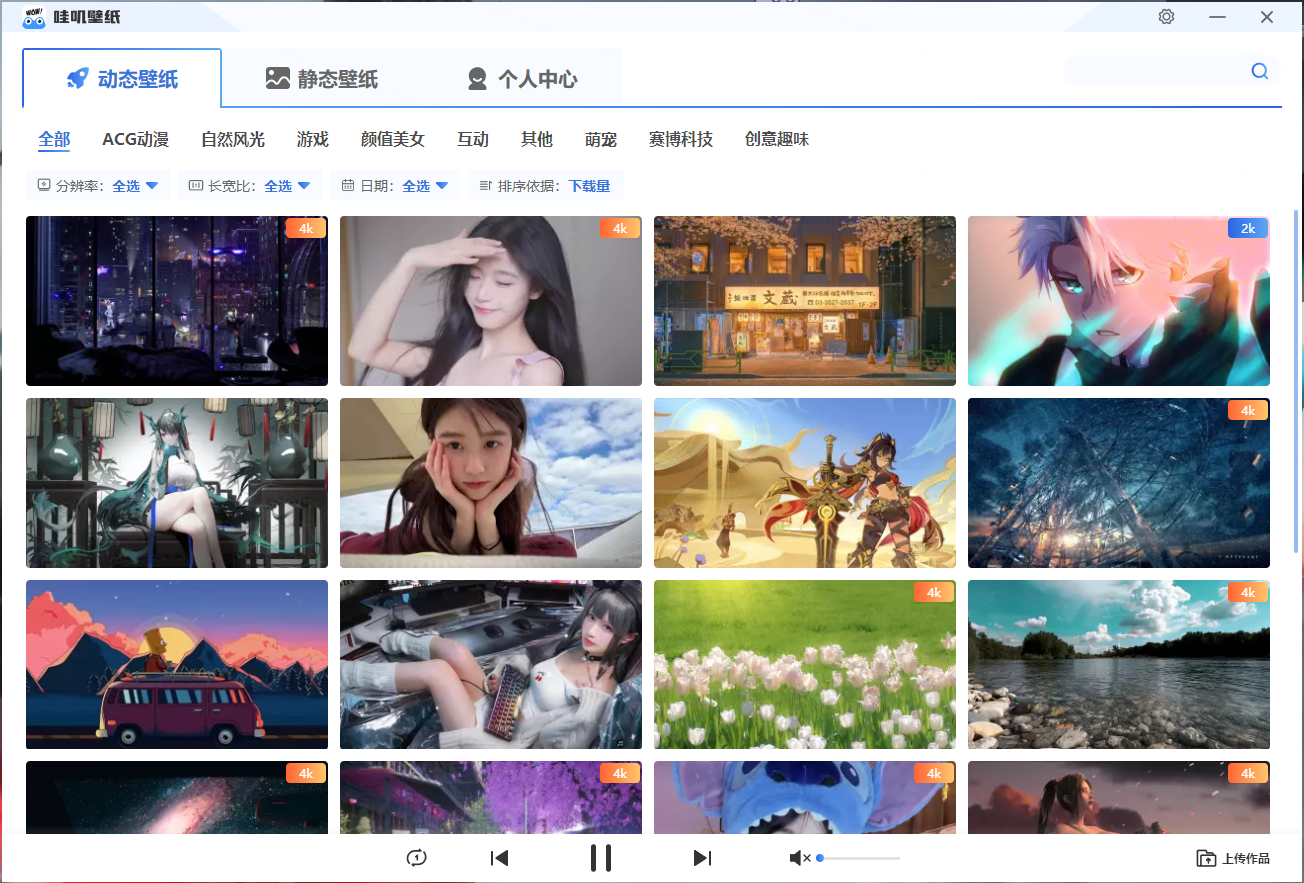
Task: Select the 游戏 category
Action: click(313, 139)
